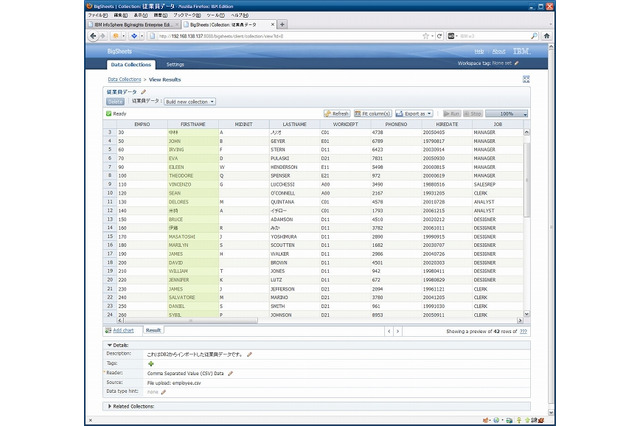Open the Build new collection dropdown
The height and width of the screenshot is (426, 640).
coord(190,102)
